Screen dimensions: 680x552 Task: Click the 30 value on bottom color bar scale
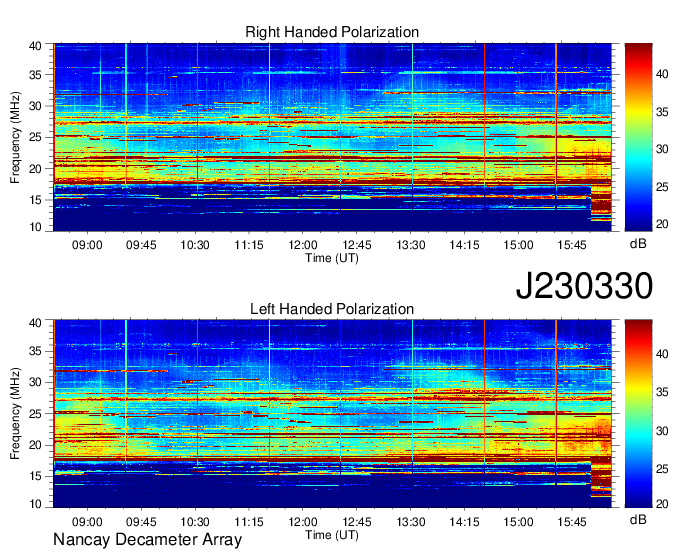[x=662, y=431]
